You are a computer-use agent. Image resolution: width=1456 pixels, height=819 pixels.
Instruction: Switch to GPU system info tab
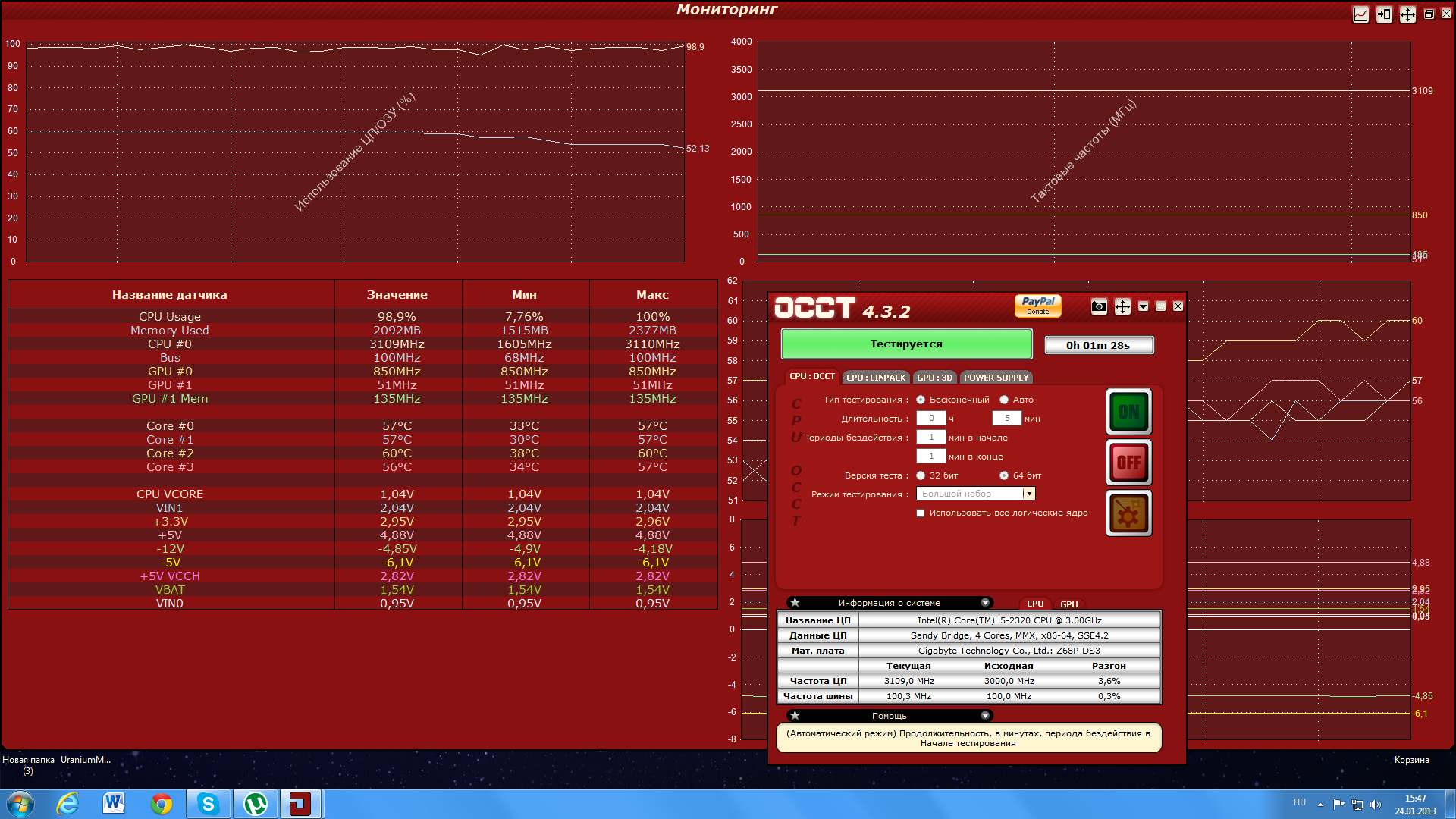pos(1068,604)
